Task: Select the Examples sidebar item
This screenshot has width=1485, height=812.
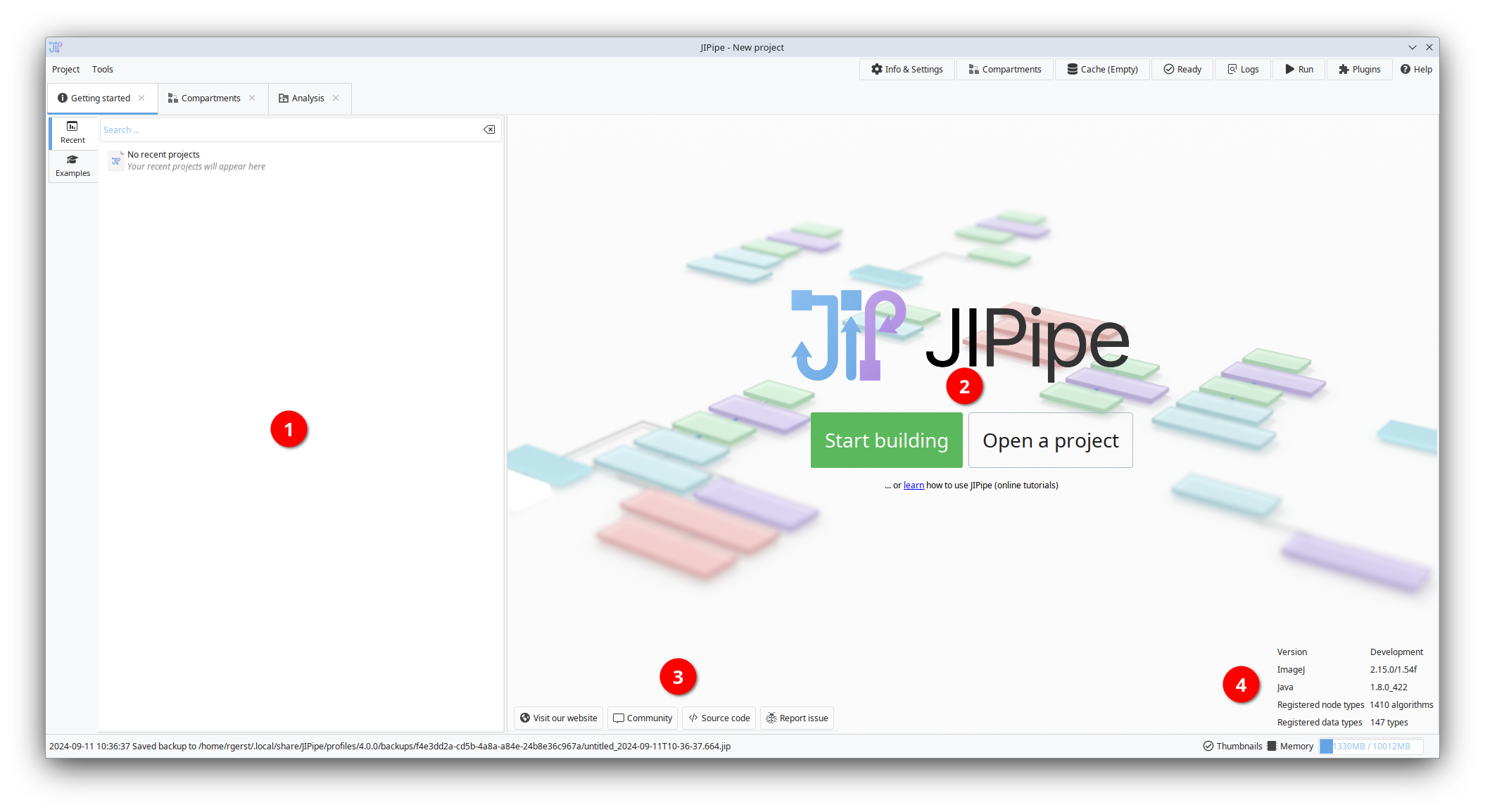Action: pyautogui.click(x=73, y=166)
